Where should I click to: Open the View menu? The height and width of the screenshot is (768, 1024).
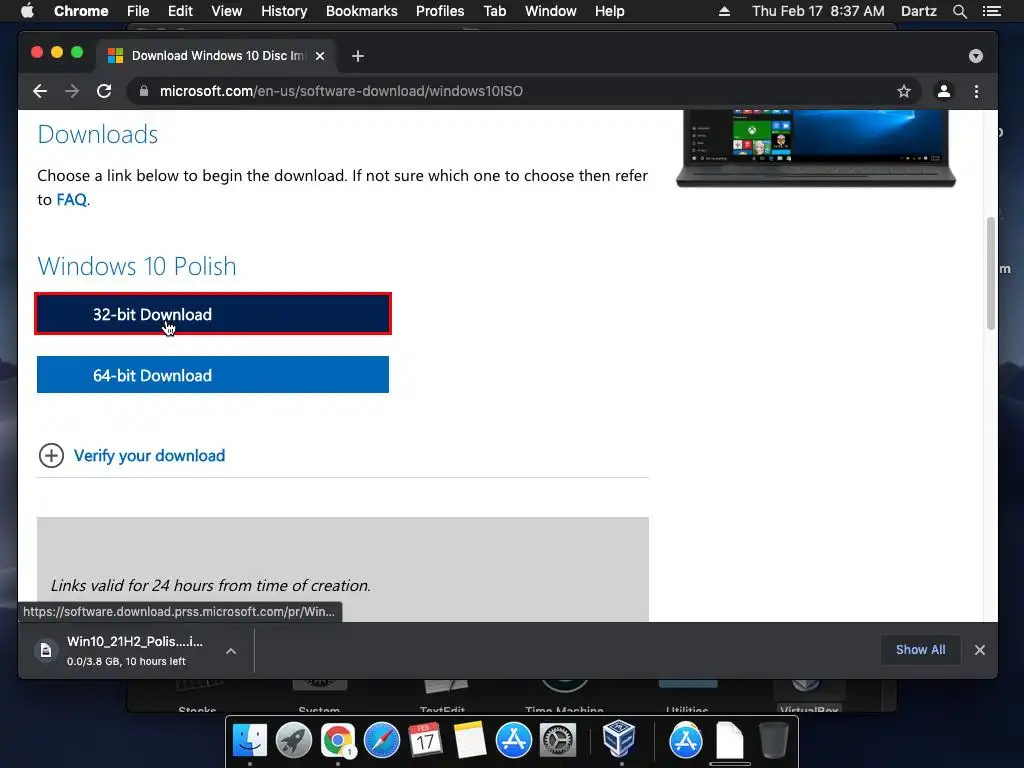(227, 11)
